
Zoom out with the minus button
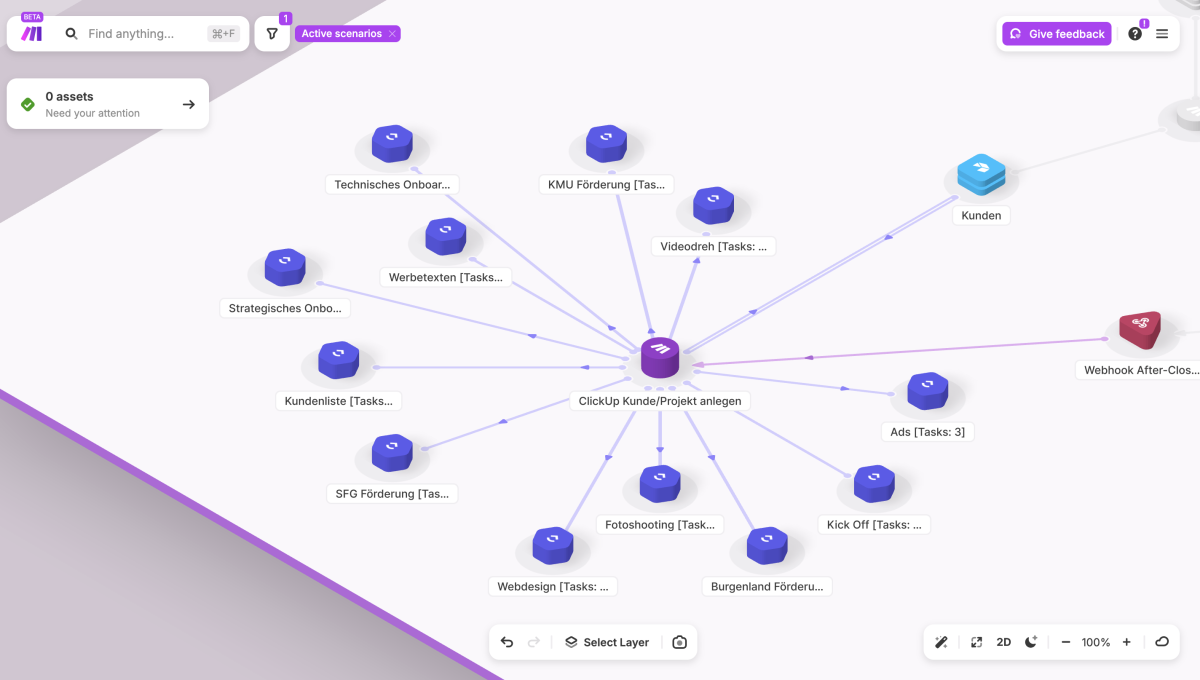(x=1066, y=642)
